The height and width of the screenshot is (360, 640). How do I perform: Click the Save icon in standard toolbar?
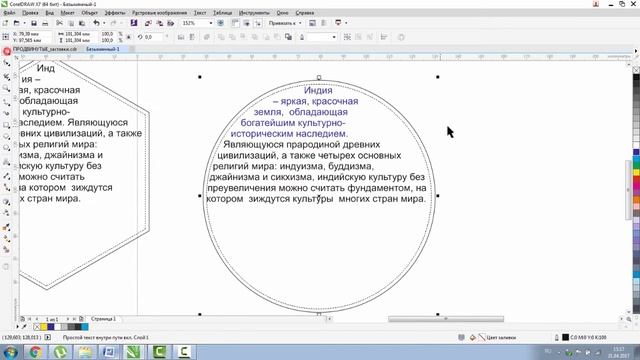(x=34, y=23)
